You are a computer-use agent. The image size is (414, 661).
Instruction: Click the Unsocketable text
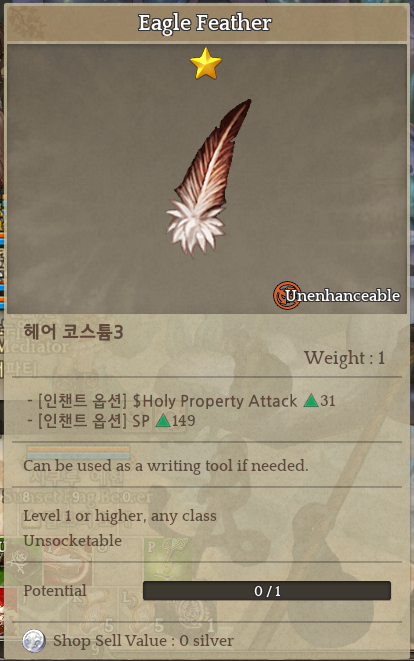(73, 540)
